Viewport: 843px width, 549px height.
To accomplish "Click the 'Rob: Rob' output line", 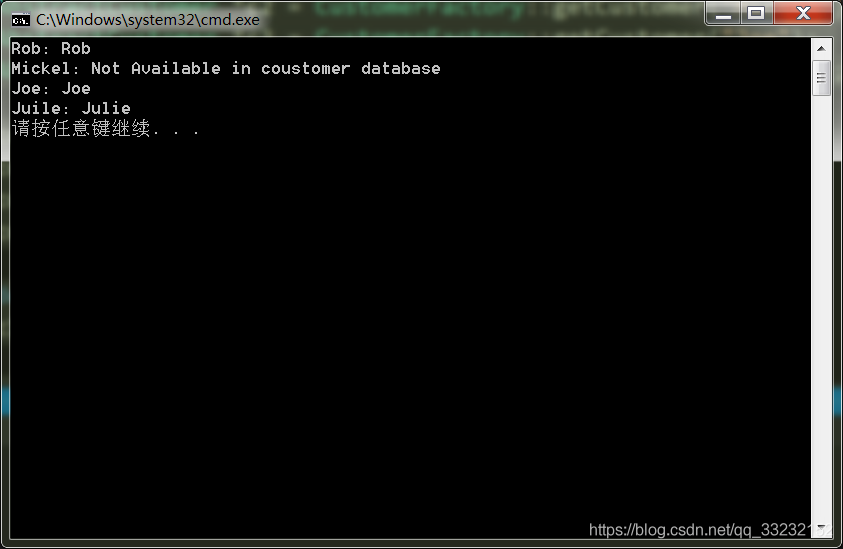I will (51, 48).
